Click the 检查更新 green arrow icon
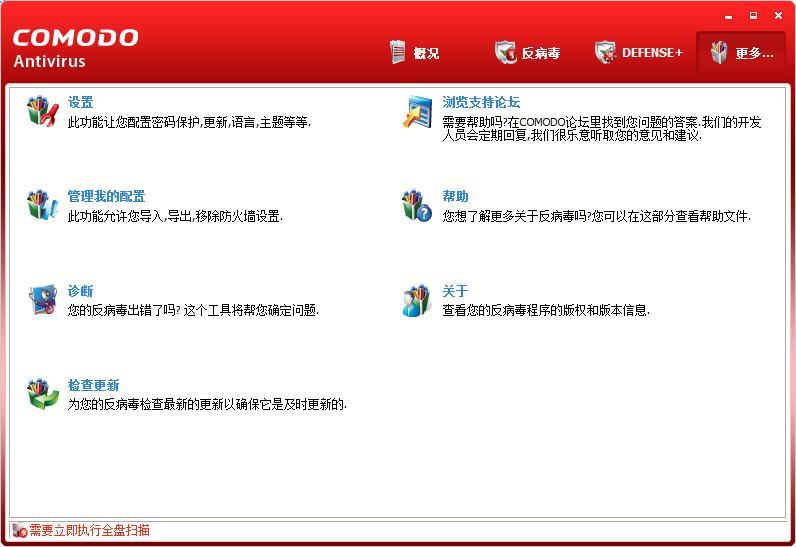796x547 pixels. 43,393
